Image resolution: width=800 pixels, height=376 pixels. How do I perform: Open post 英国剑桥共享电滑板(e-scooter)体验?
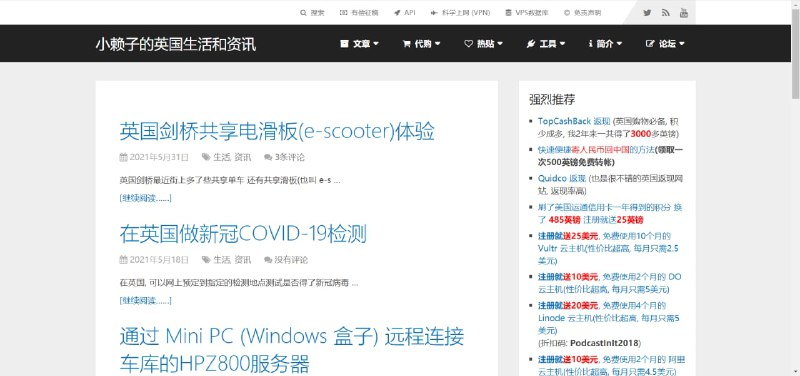[x=277, y=132]
